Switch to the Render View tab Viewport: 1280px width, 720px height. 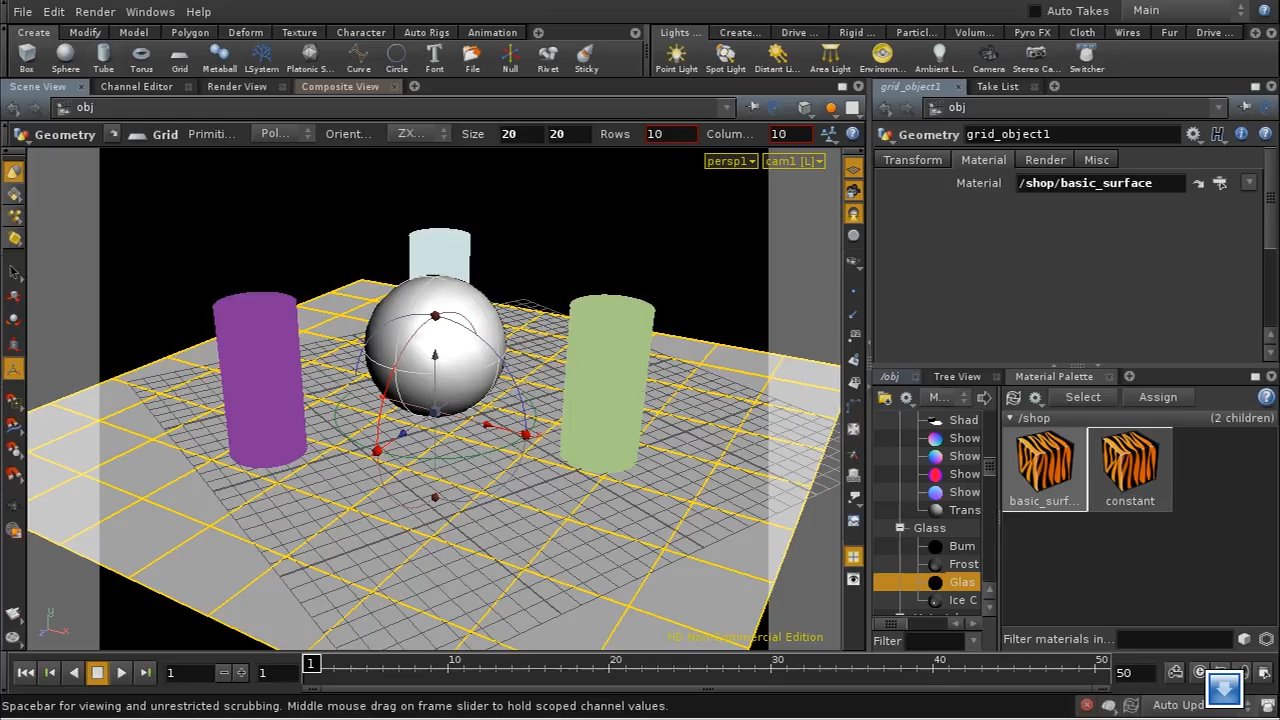click(236, 86)
